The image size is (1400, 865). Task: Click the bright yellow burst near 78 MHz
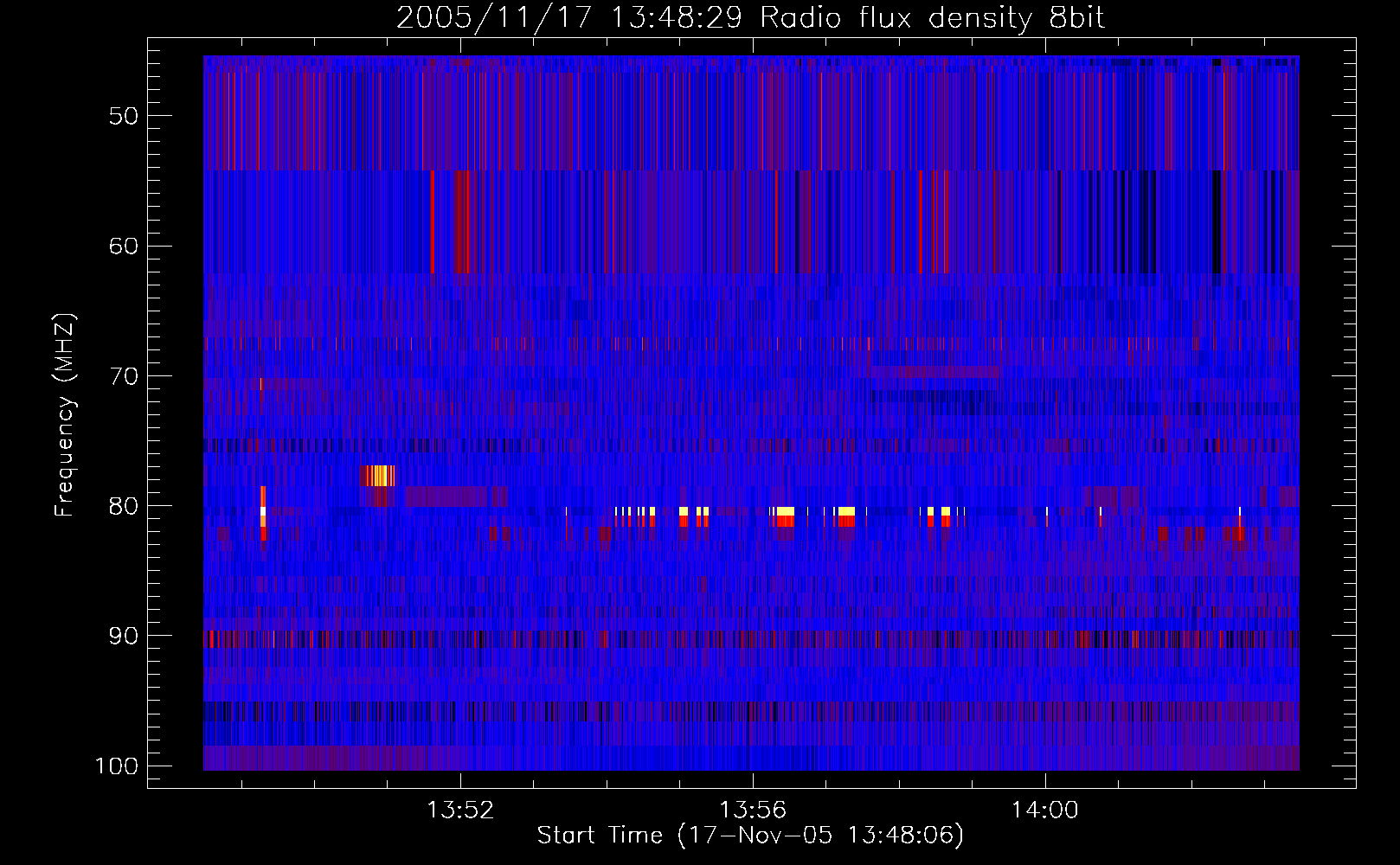pyautogui.click(x=377, y=476)
